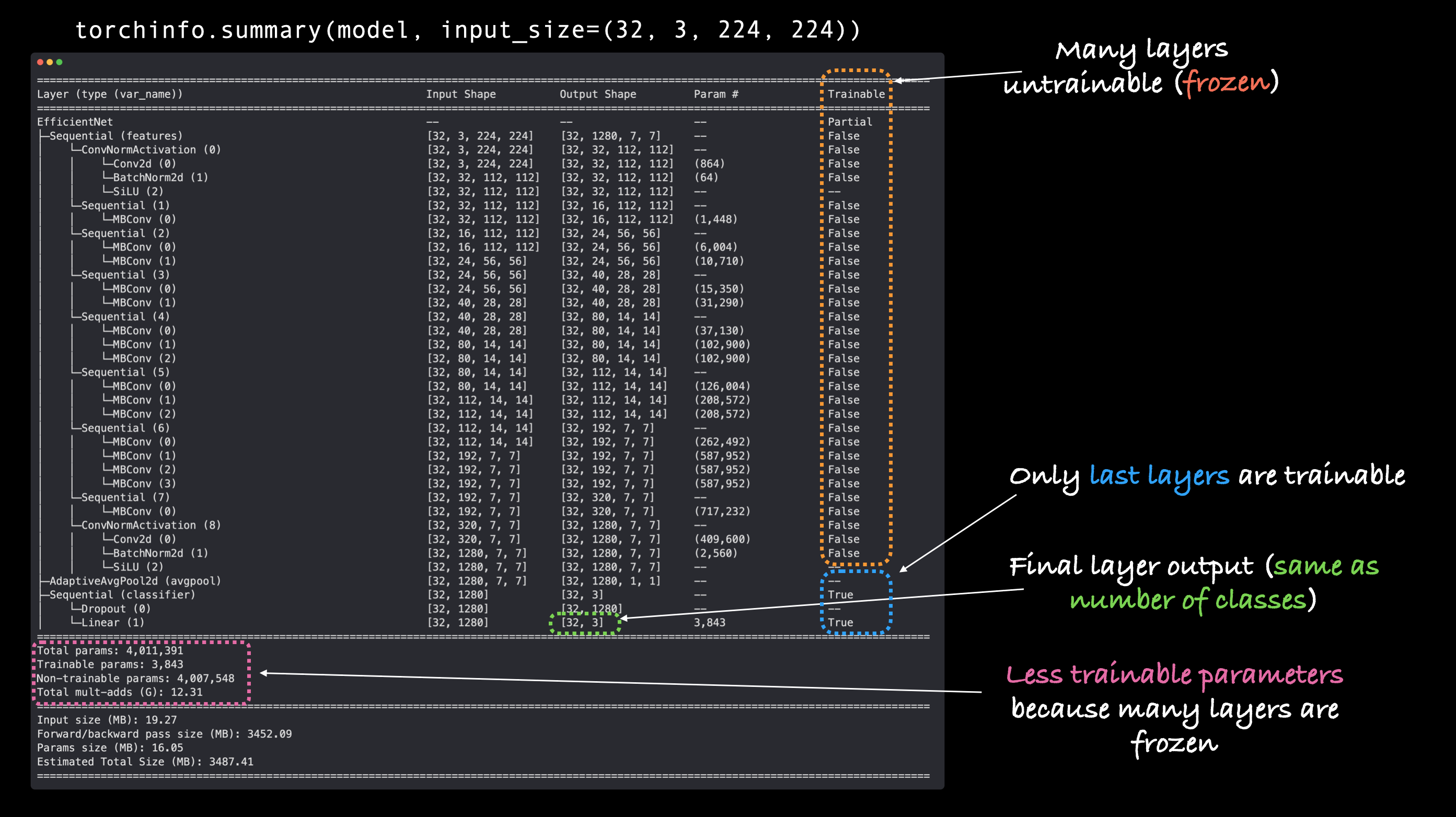
Task: Toggle the False trainable flag on Conv2d (0)
Action: [843, 164]
